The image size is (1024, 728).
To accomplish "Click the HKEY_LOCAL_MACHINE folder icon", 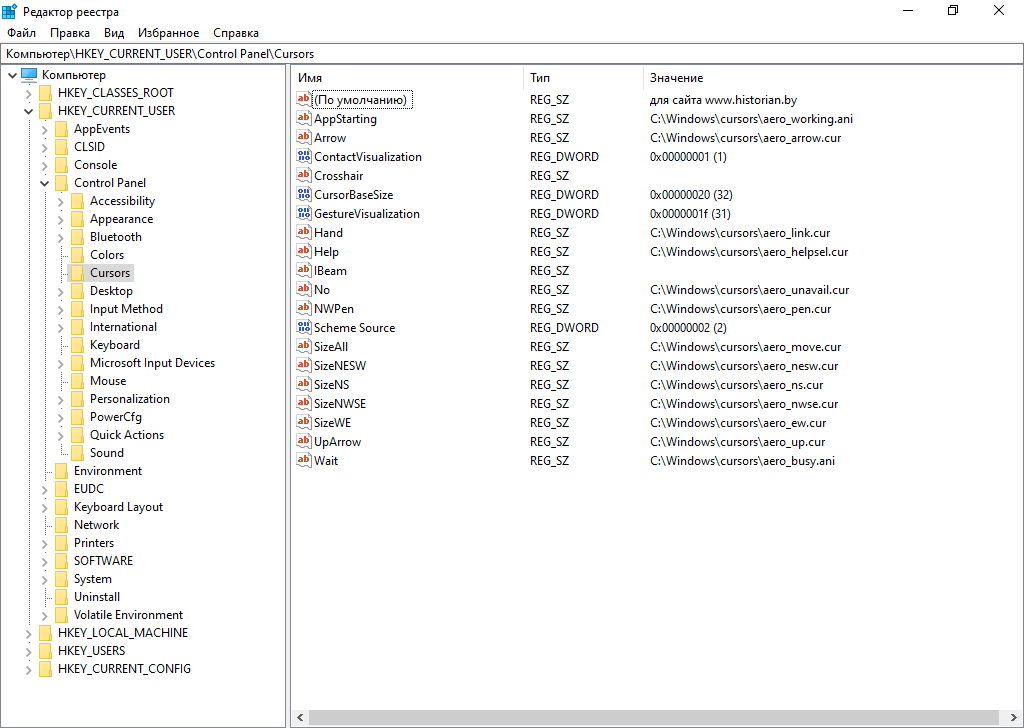I will click(x=45, y=633).
